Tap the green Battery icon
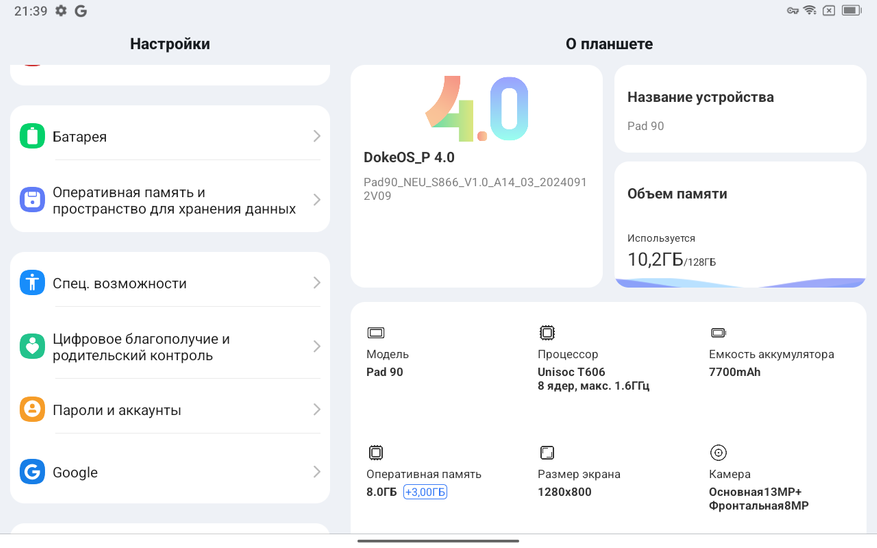877x548 pixels. (x=32, y=136)
